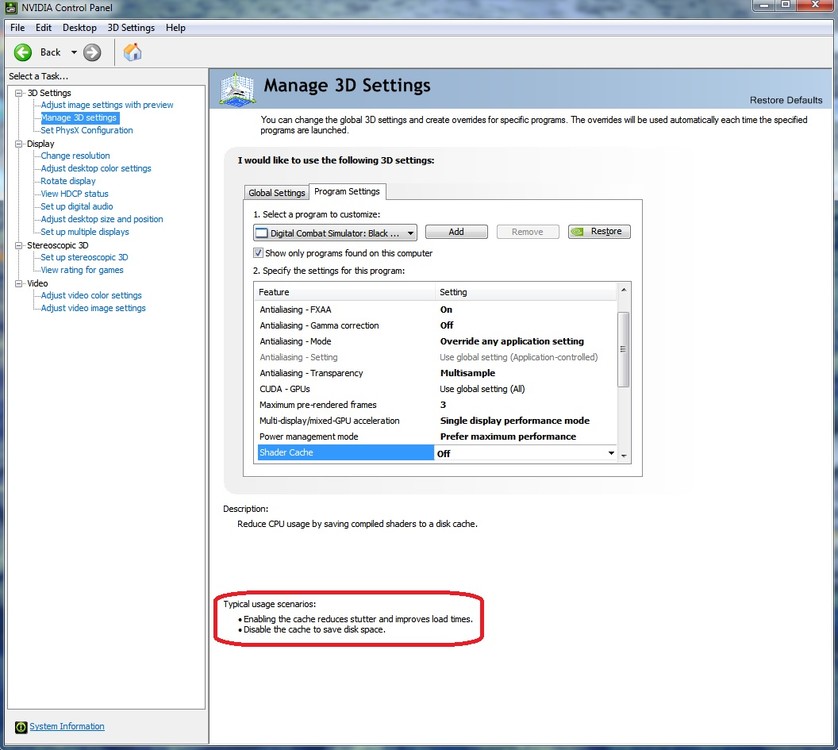Click the Manage 3D Settings header icon

pos(237,90)
